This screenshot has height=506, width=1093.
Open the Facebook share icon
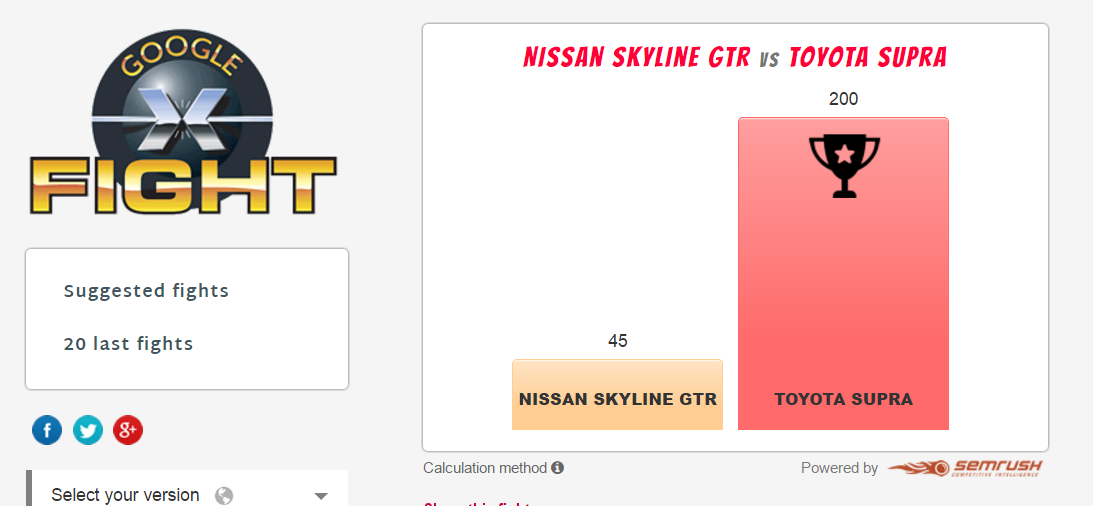coord(47,430)
